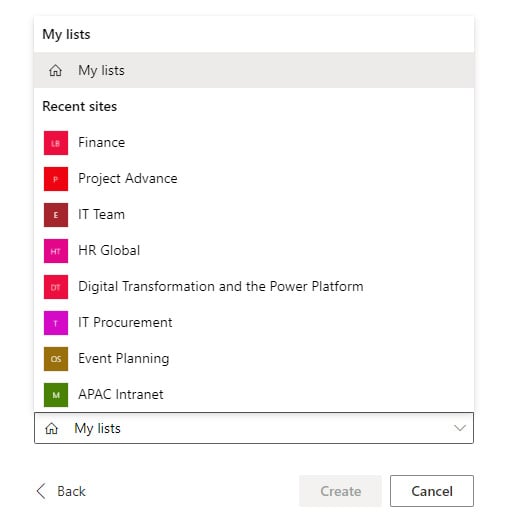Open the My lists combo box field

(x=254, y=428)
